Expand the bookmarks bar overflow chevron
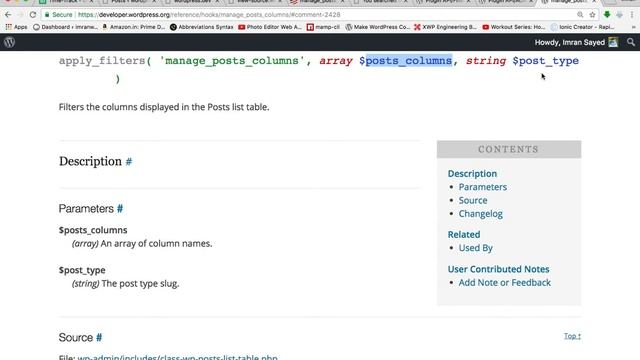Screen dimensions: 640x360 coord(633,27)
